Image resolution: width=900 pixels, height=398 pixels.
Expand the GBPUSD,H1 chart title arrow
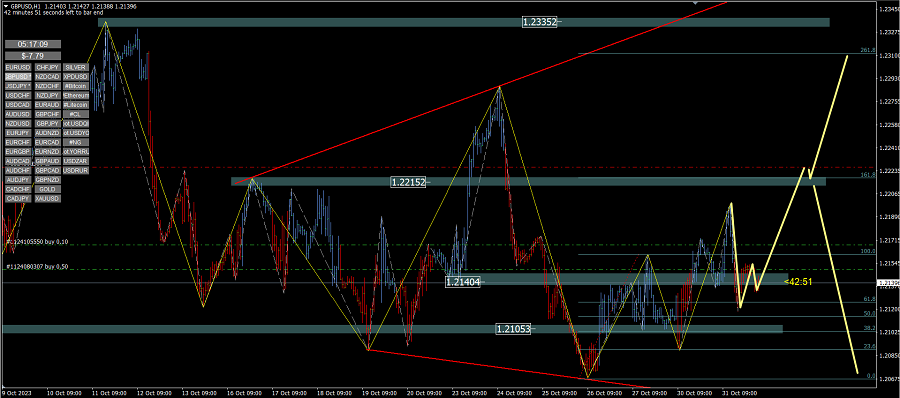tap(5, 6)
